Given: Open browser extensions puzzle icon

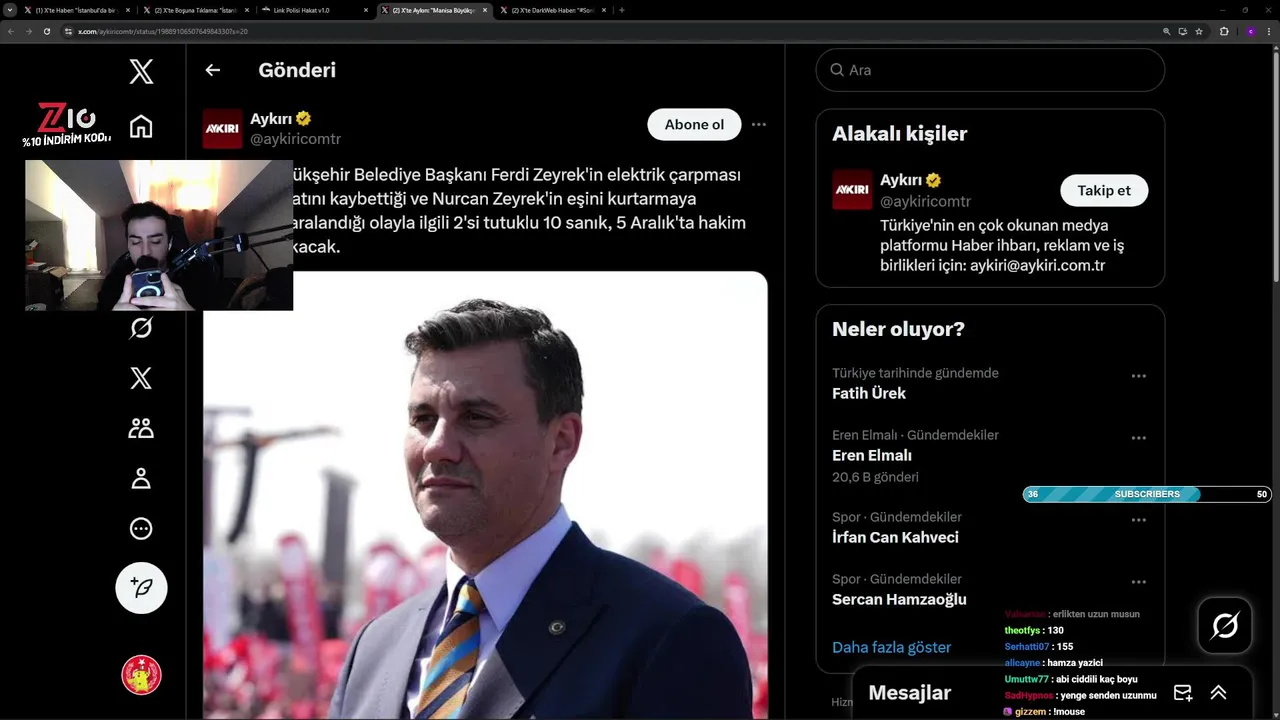Looking at the screenshot, I should tap(1224, 31).
